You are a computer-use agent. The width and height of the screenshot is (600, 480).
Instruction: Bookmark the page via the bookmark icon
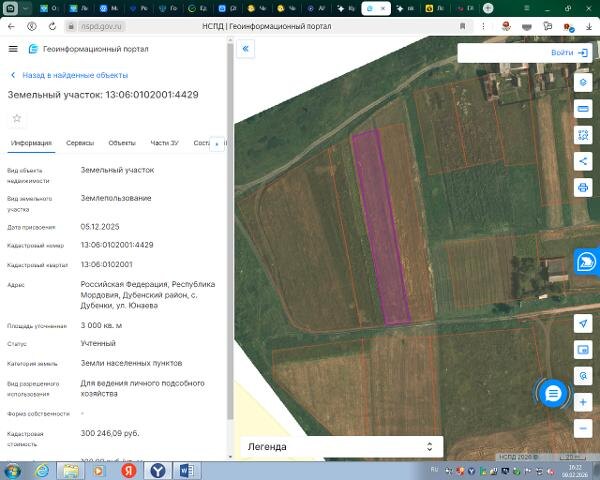[x=462, y=26]
